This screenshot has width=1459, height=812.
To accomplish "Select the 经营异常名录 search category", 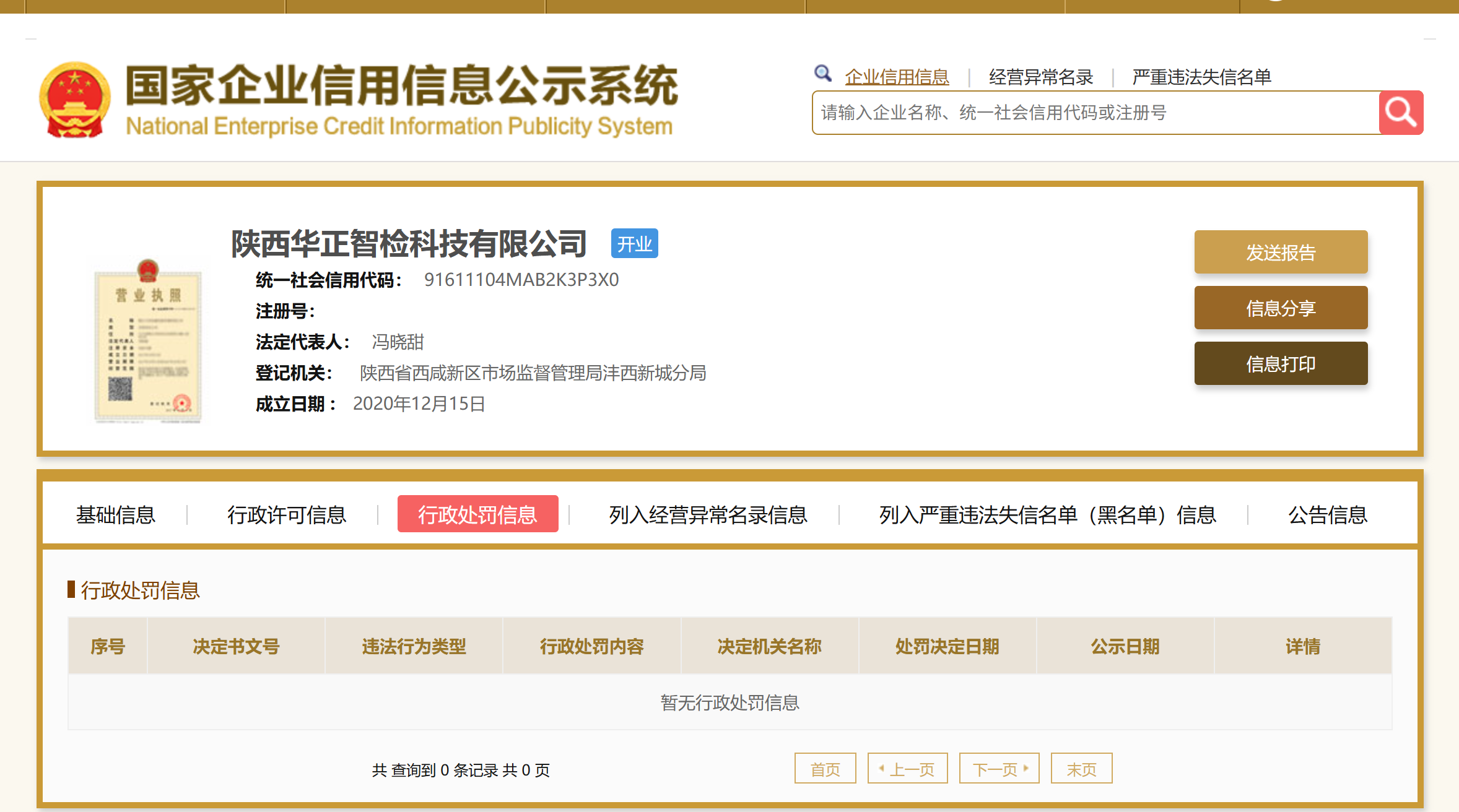I will point(1041,77).
